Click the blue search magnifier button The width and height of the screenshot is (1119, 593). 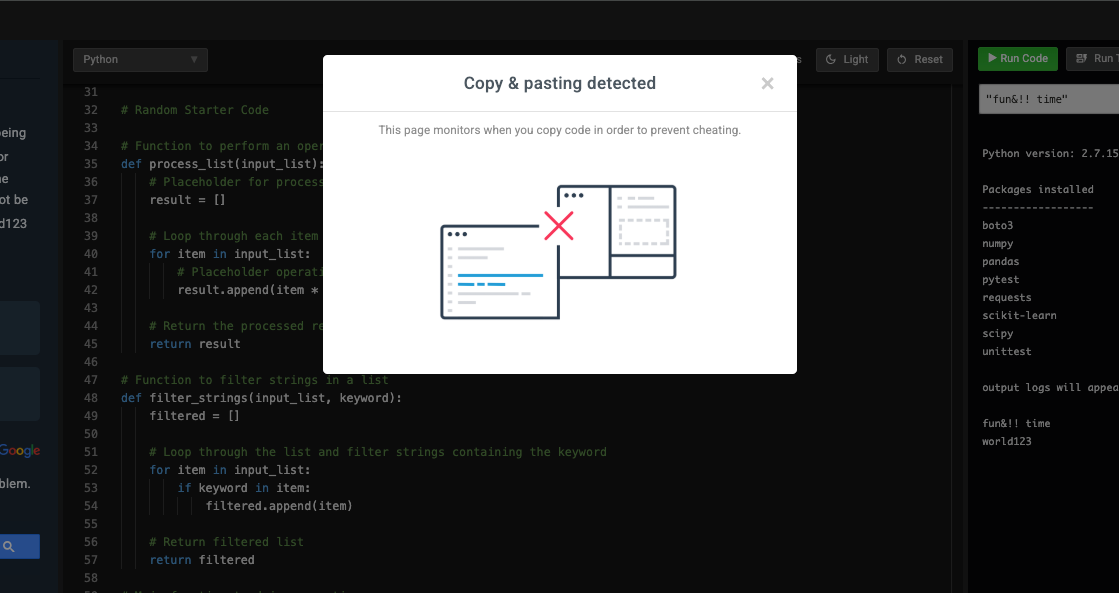[10, 546]
